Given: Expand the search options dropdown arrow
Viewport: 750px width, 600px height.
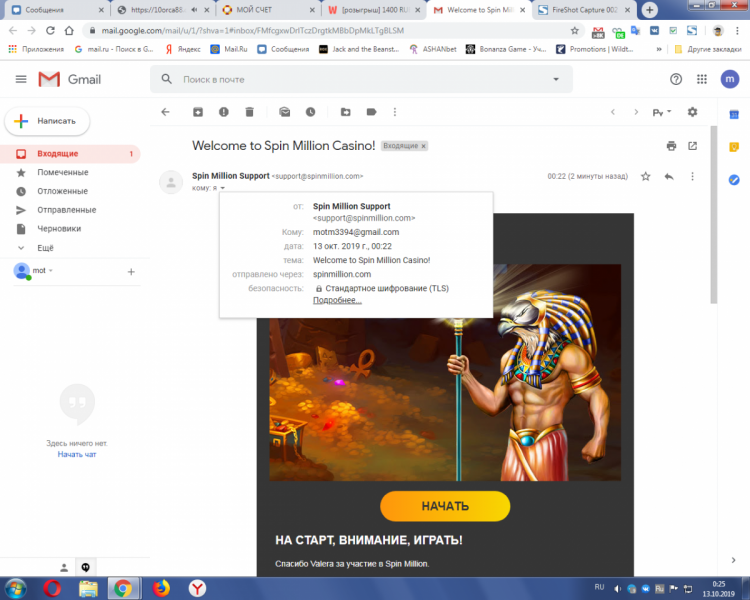Looking at the screenshot, I should 556,79.
